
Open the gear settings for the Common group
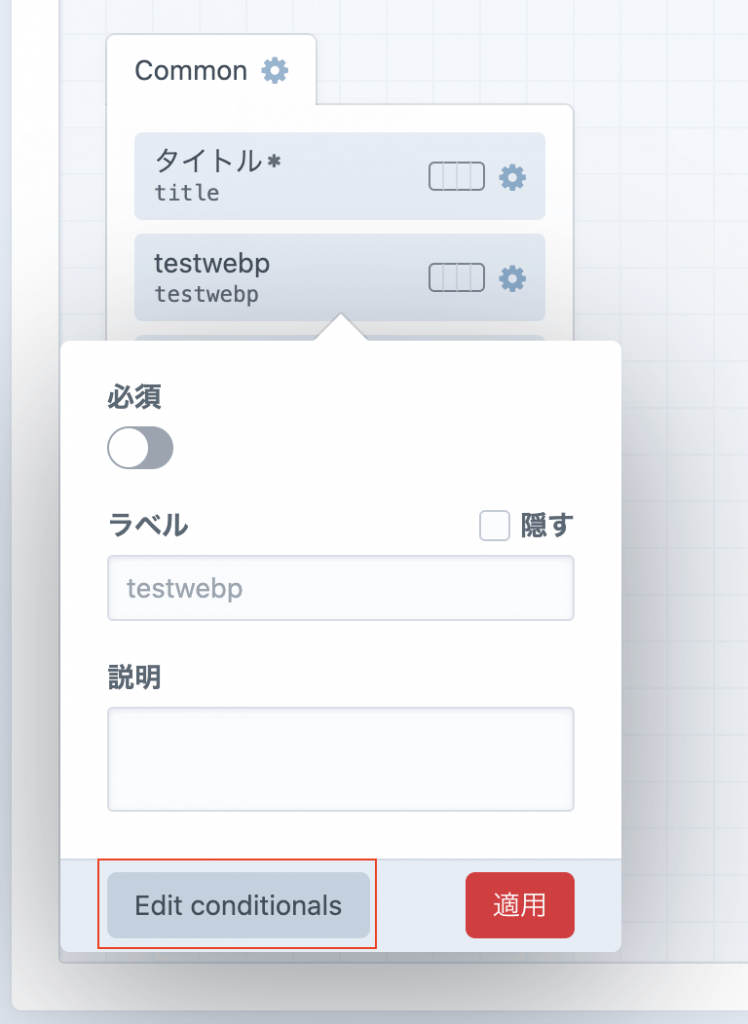275,70
